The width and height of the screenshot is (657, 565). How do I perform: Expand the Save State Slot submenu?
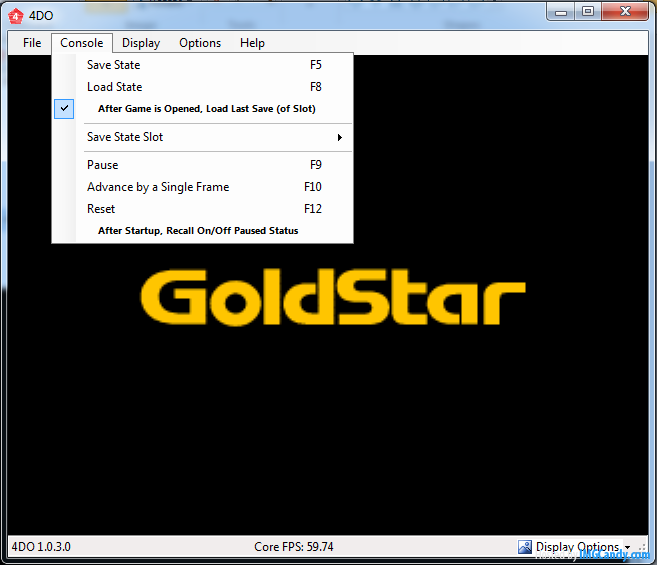[x=202, y=137]
